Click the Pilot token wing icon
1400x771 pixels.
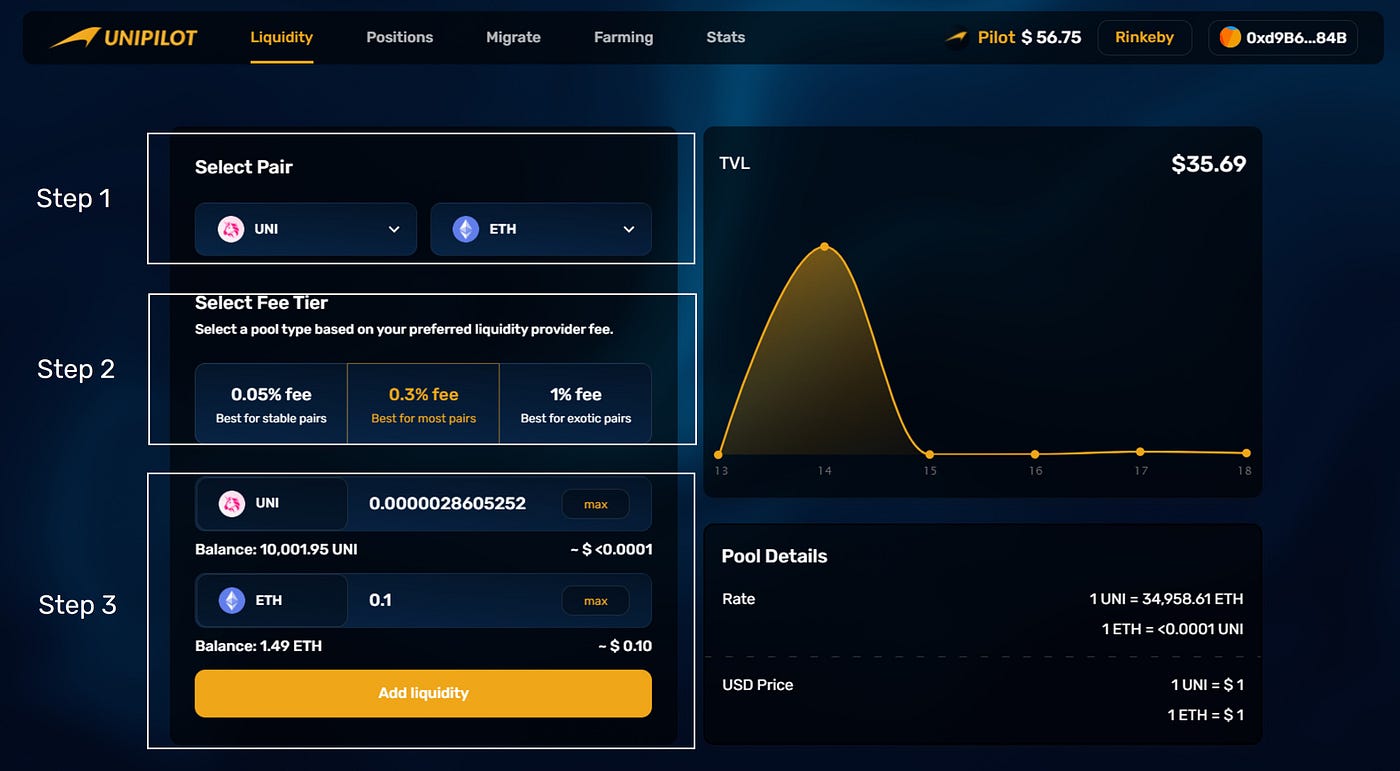pos(957,37)
